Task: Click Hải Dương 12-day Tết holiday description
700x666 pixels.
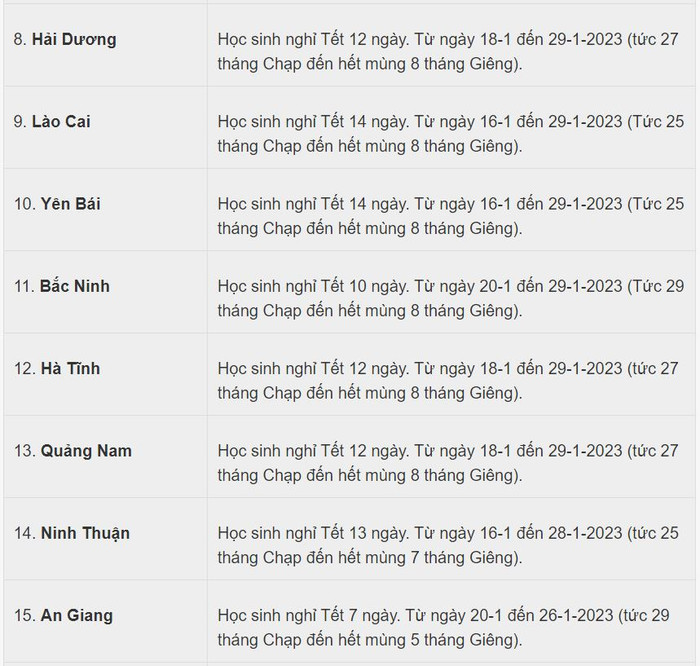Action: [448, 51]
